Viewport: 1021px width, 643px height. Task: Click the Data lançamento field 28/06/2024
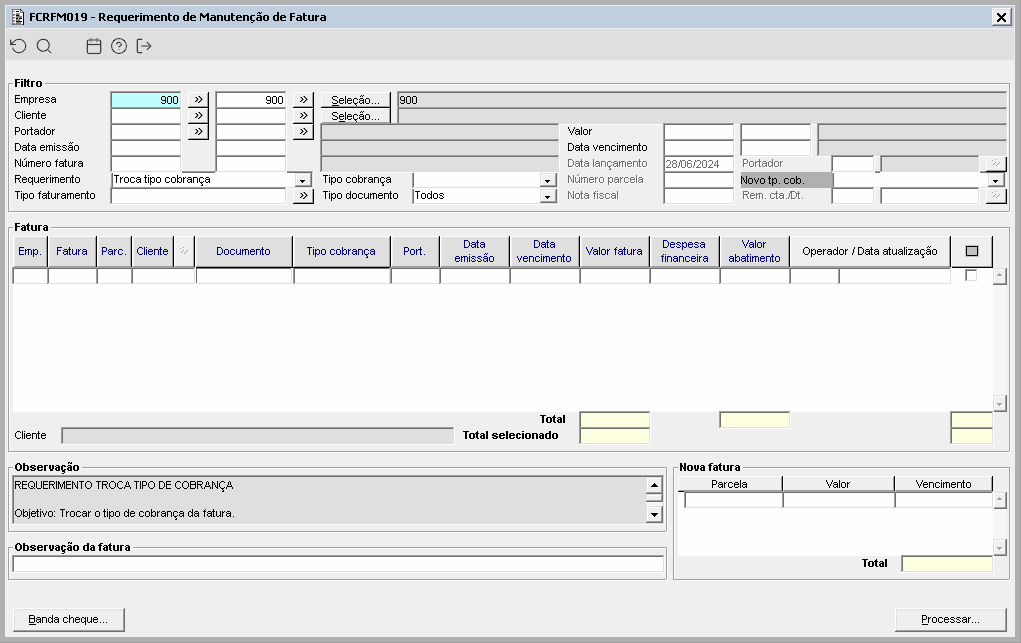pos(699,164)
